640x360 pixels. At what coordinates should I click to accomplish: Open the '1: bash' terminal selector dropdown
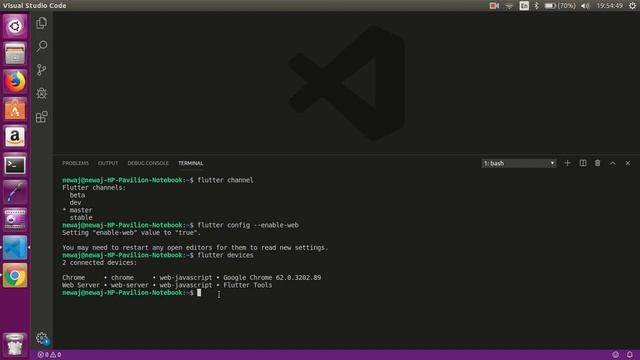[519, 163]
